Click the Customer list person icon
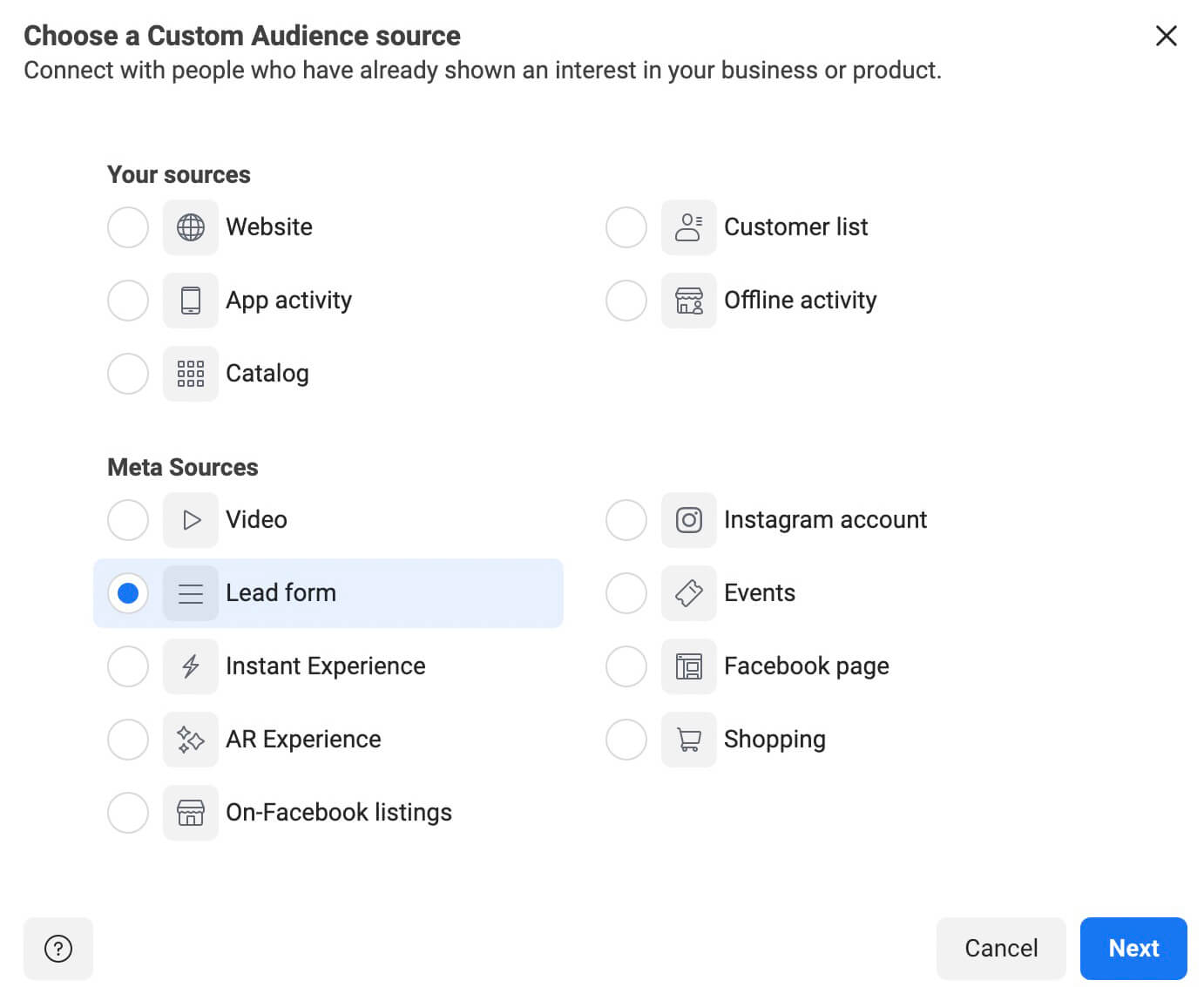1204x987 pixels. 688,227
